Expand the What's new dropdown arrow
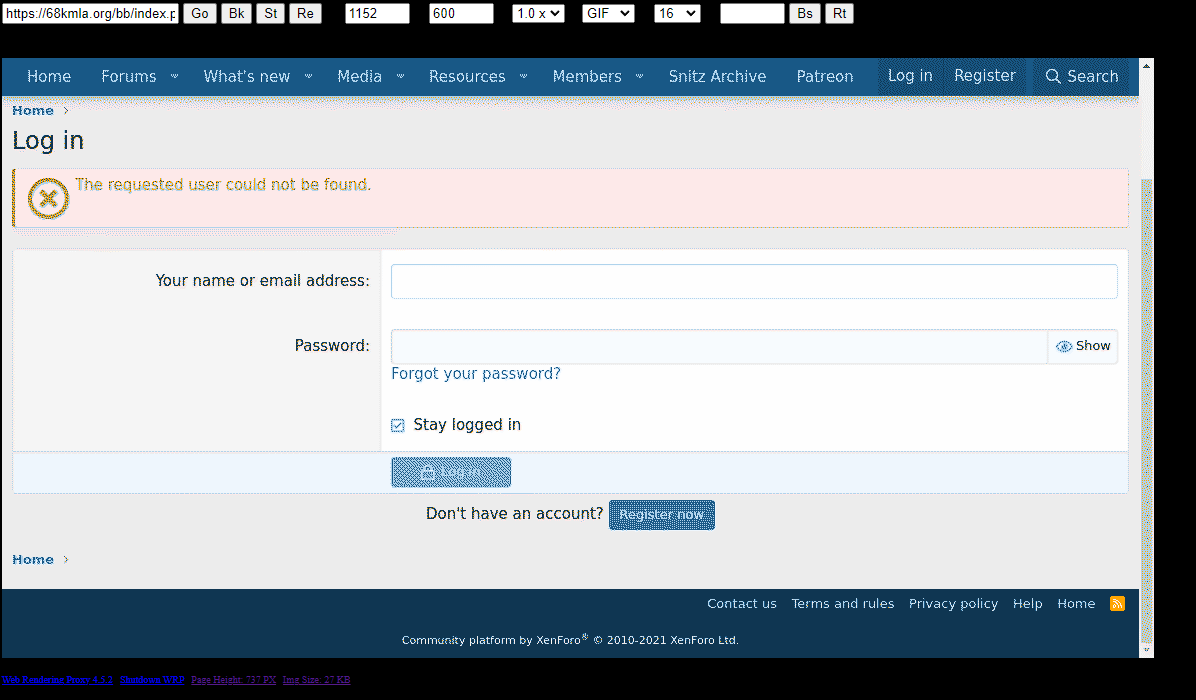The height and width of the screenshot is (700, 1196). click(x=308, y=76)
